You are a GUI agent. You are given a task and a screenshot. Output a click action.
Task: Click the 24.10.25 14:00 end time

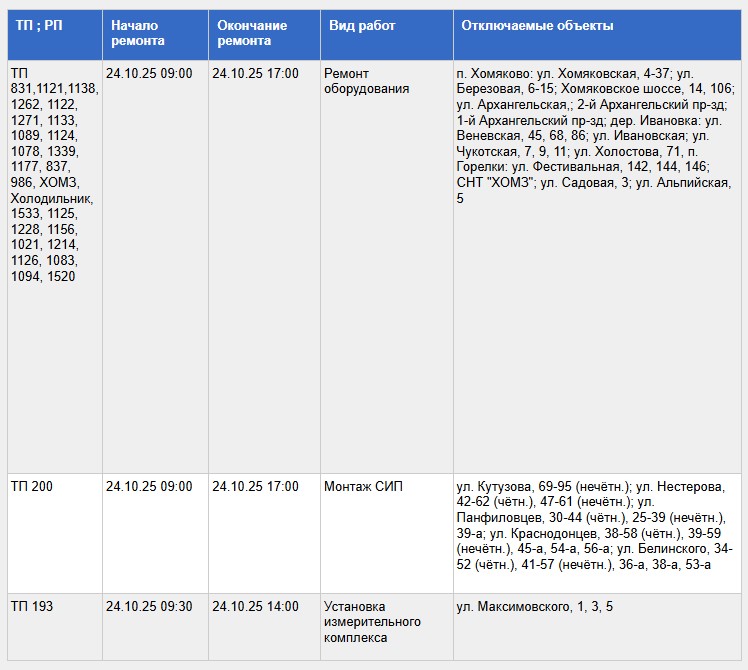[x=255, y=607]
